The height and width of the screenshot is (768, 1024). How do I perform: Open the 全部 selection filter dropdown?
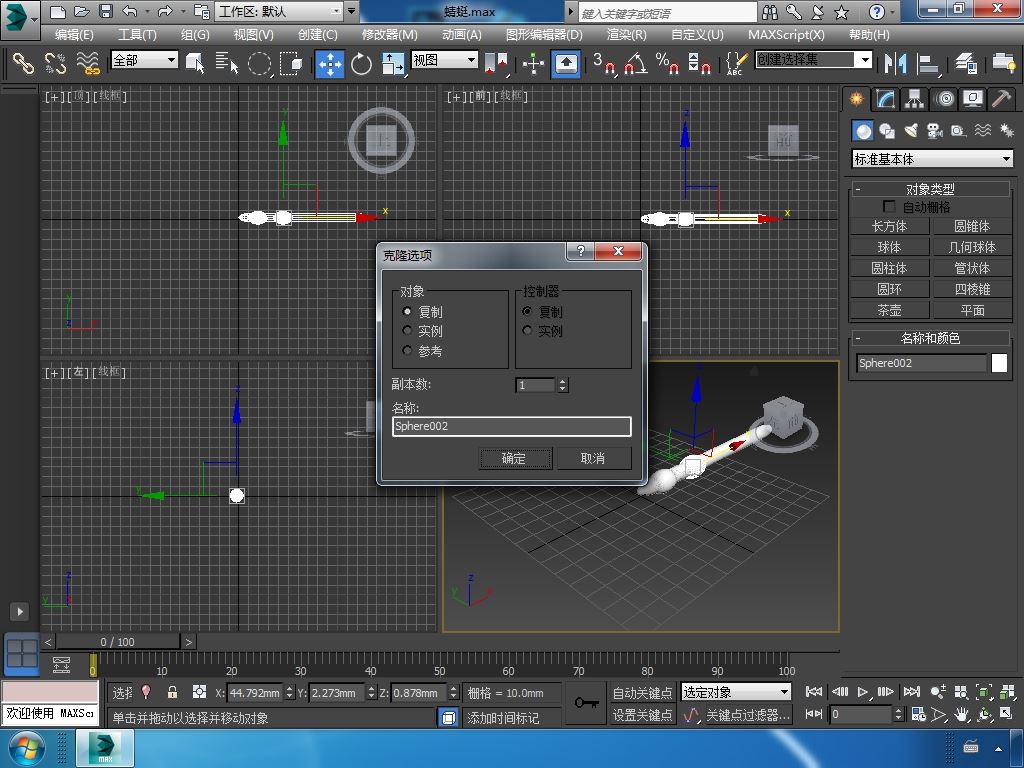click(144, 60)
